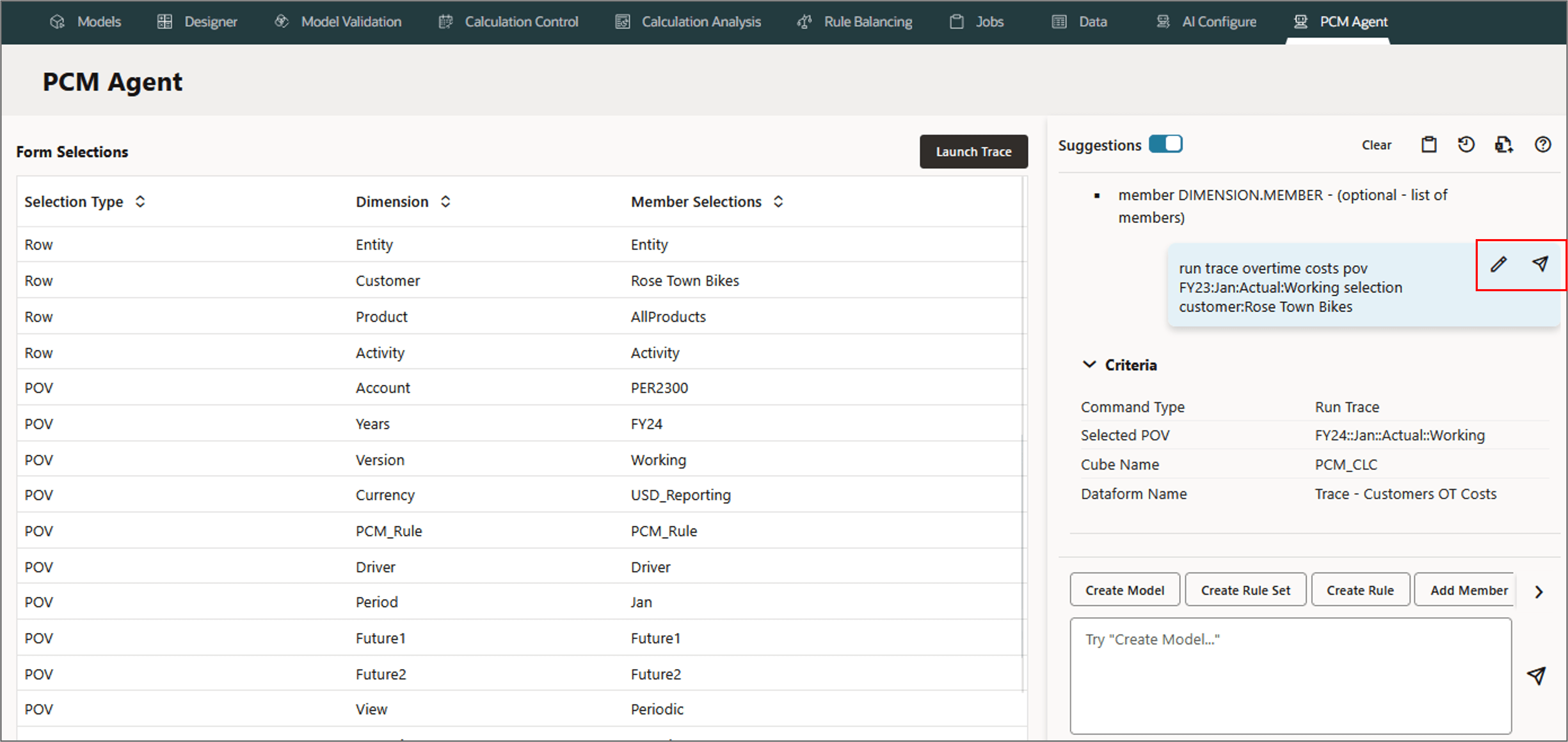Send the message using paper-plane icon
This screenshot has width=1568, height=742.
[x=1536, y=676]
